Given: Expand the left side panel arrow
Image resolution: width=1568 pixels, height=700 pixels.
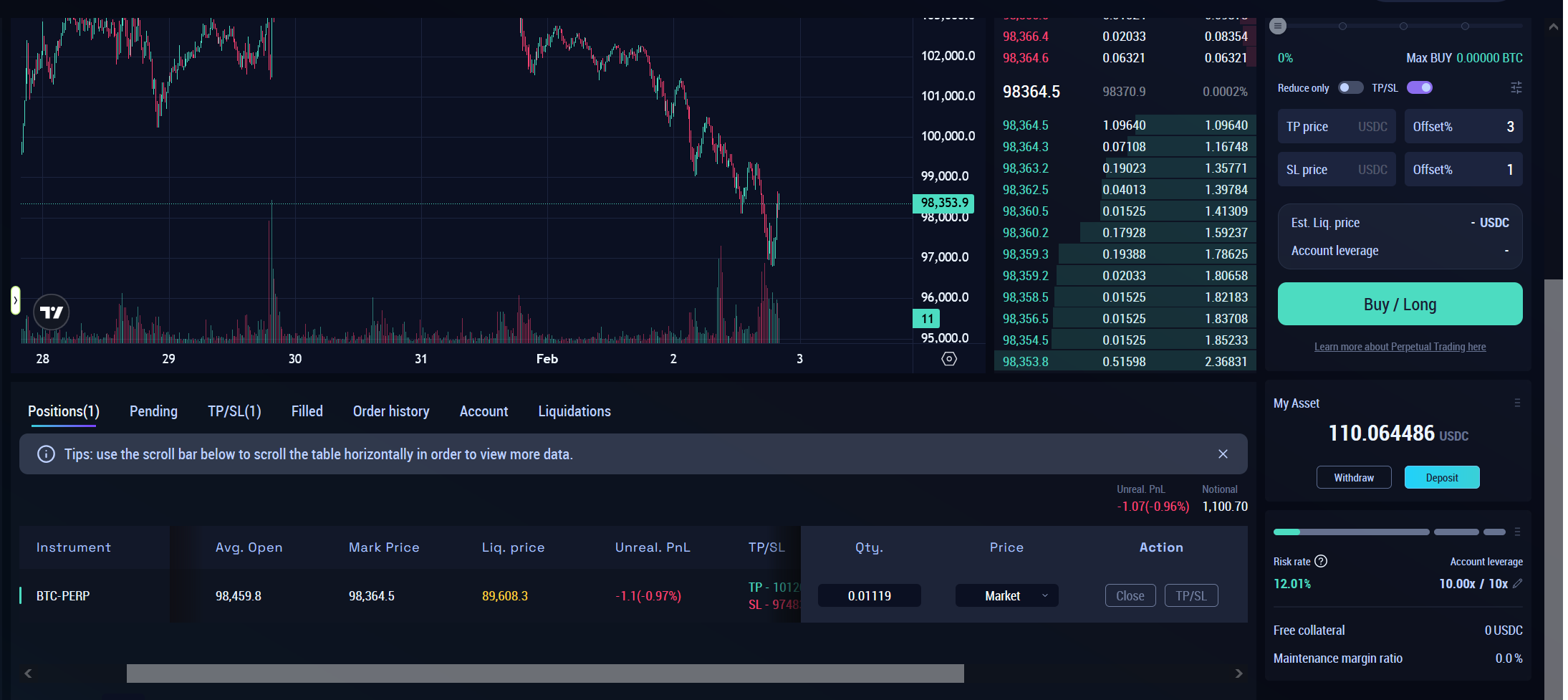Looking at the screenshot, I should (15, 300).
